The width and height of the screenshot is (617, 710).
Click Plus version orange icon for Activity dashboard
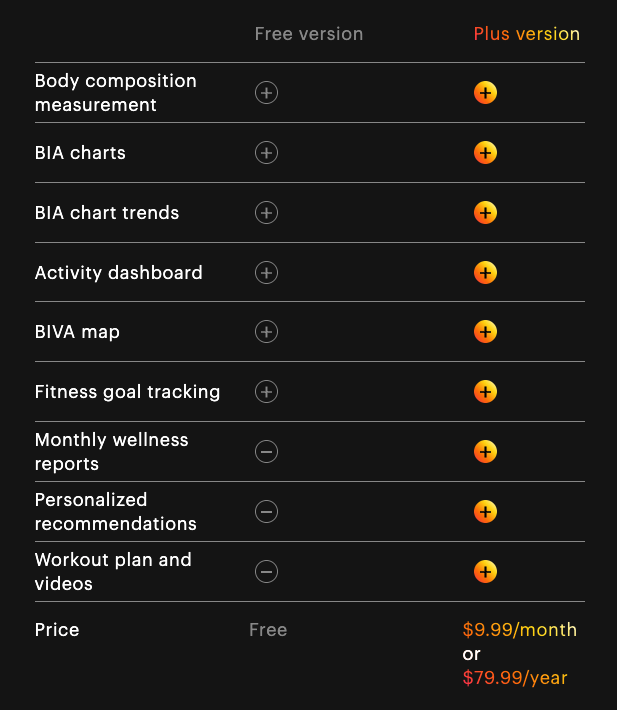coord(485,272)
